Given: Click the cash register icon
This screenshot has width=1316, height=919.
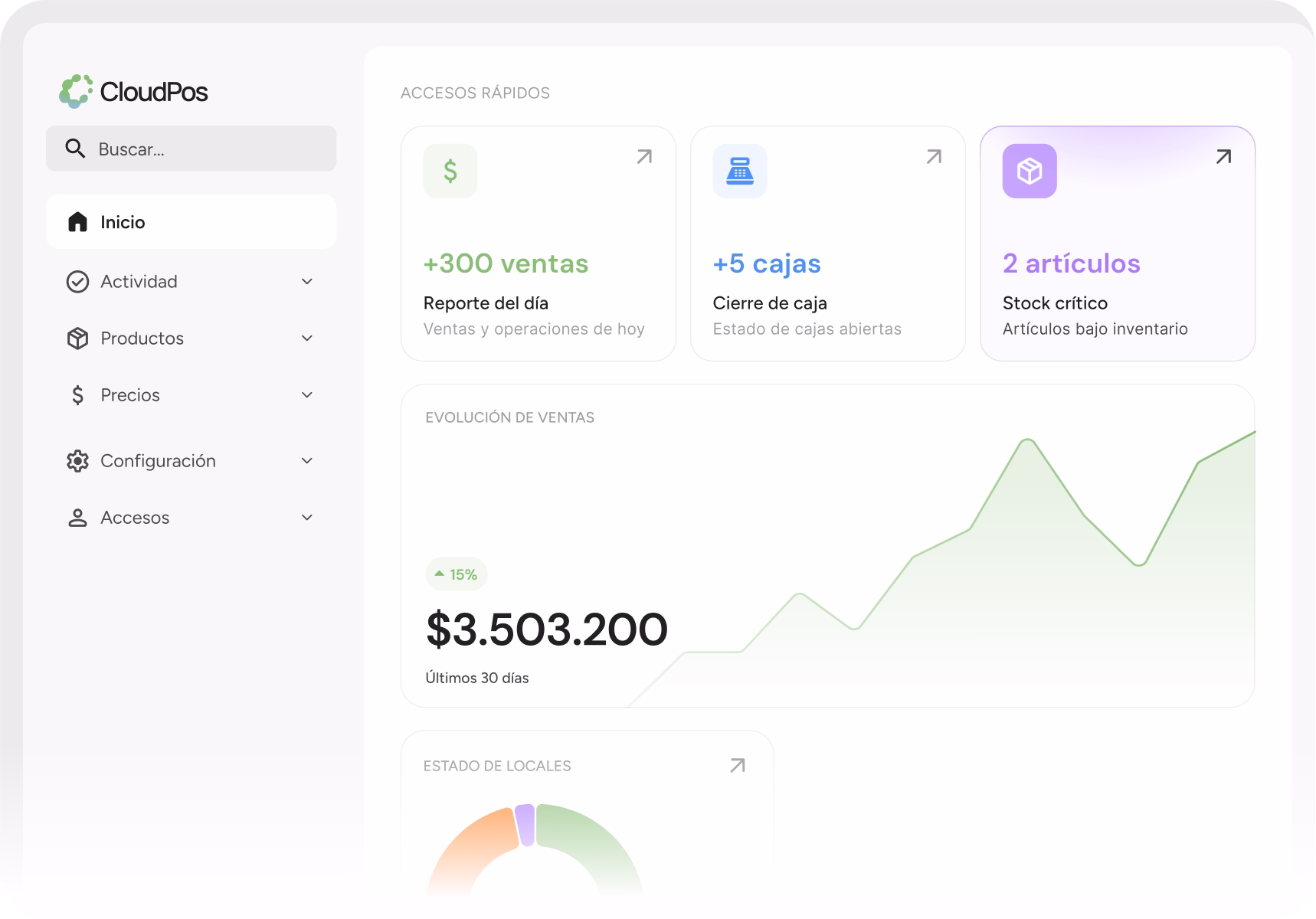Looking at the screenshot, I should [740, 171].
